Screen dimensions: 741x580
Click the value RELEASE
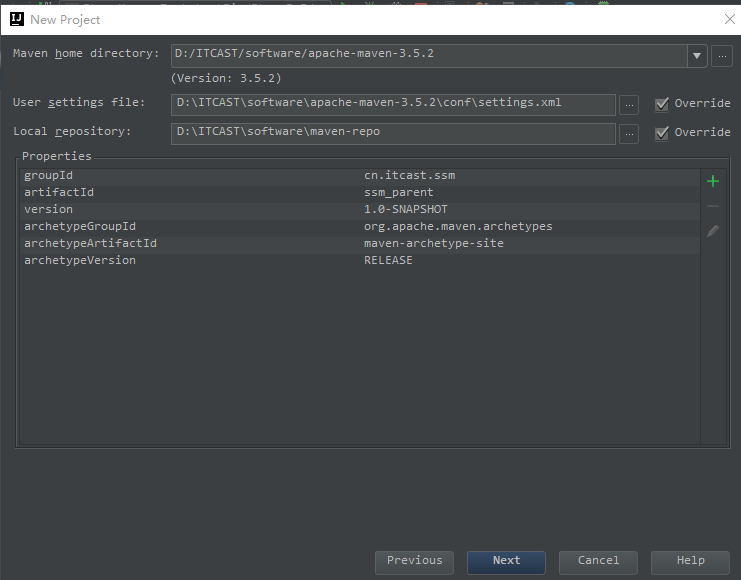tap(388, 260)
